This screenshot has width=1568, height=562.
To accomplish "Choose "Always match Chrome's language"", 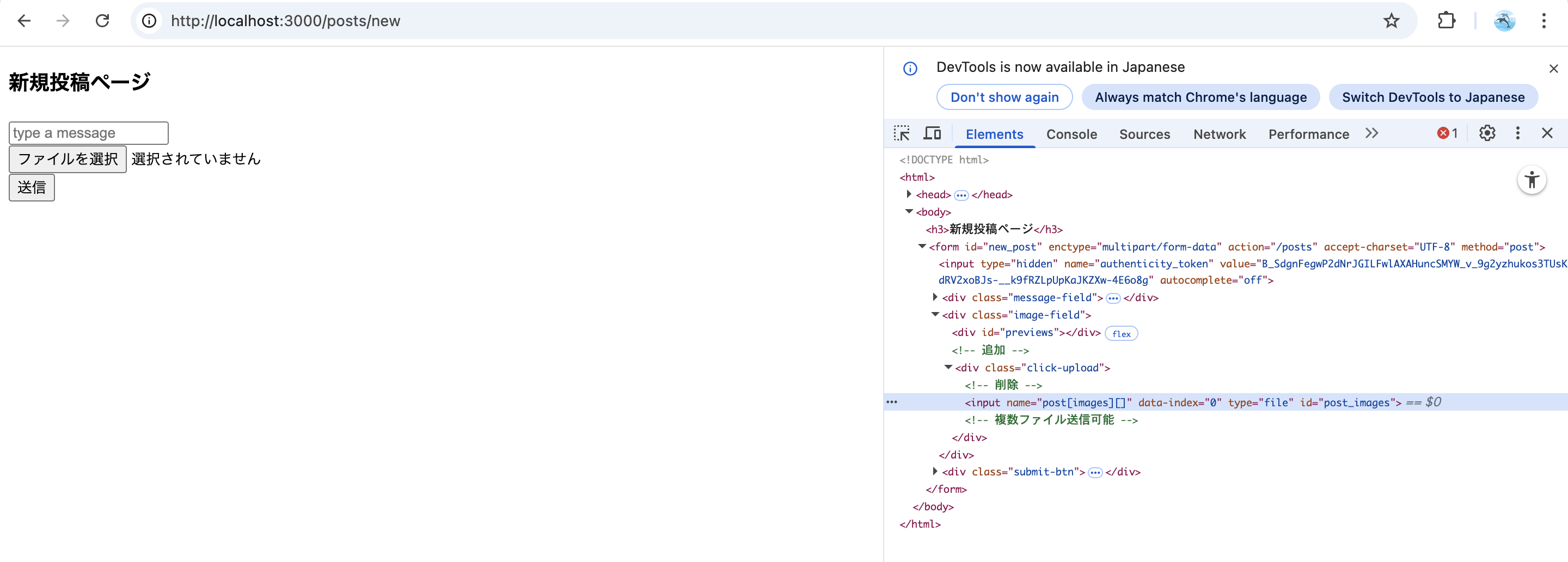I will click(x=1200, y=97).
